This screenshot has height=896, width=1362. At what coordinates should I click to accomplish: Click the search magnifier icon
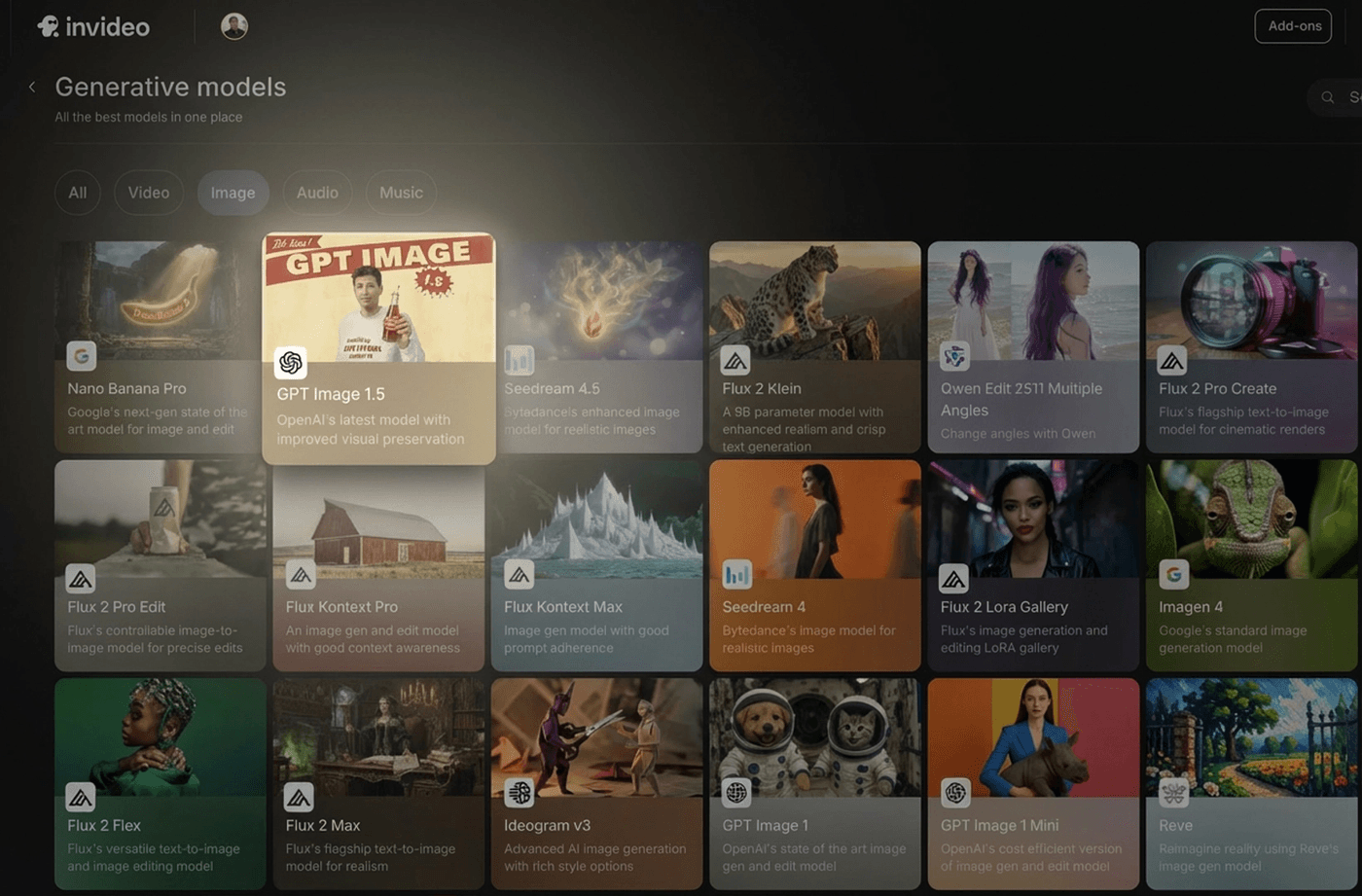(1327, 97)
